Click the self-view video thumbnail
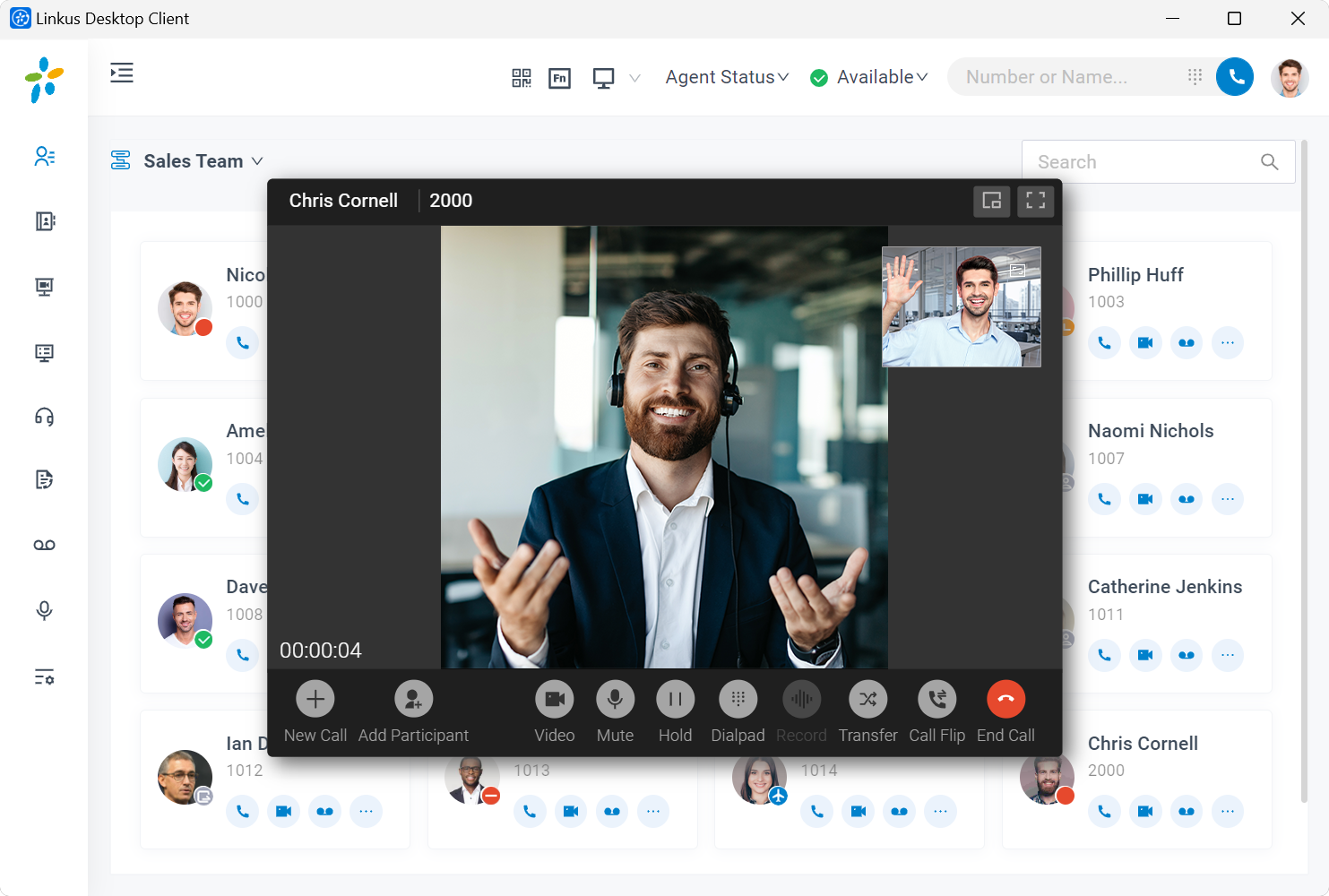The height and width of the screenshot is (896, 1329). [962, 306]
